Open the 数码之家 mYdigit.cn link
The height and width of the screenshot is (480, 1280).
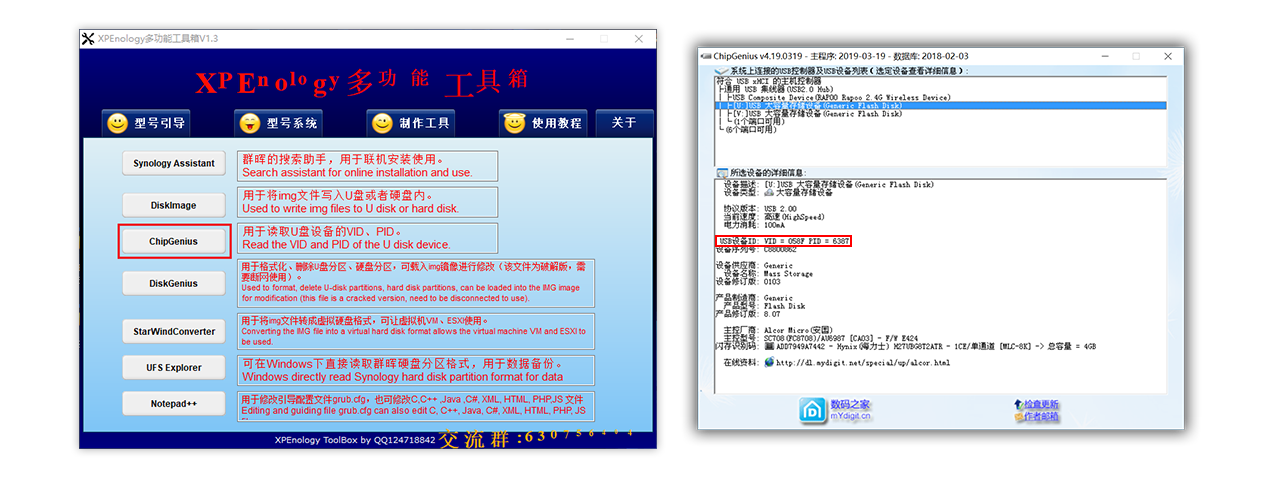tap(851, 410)
